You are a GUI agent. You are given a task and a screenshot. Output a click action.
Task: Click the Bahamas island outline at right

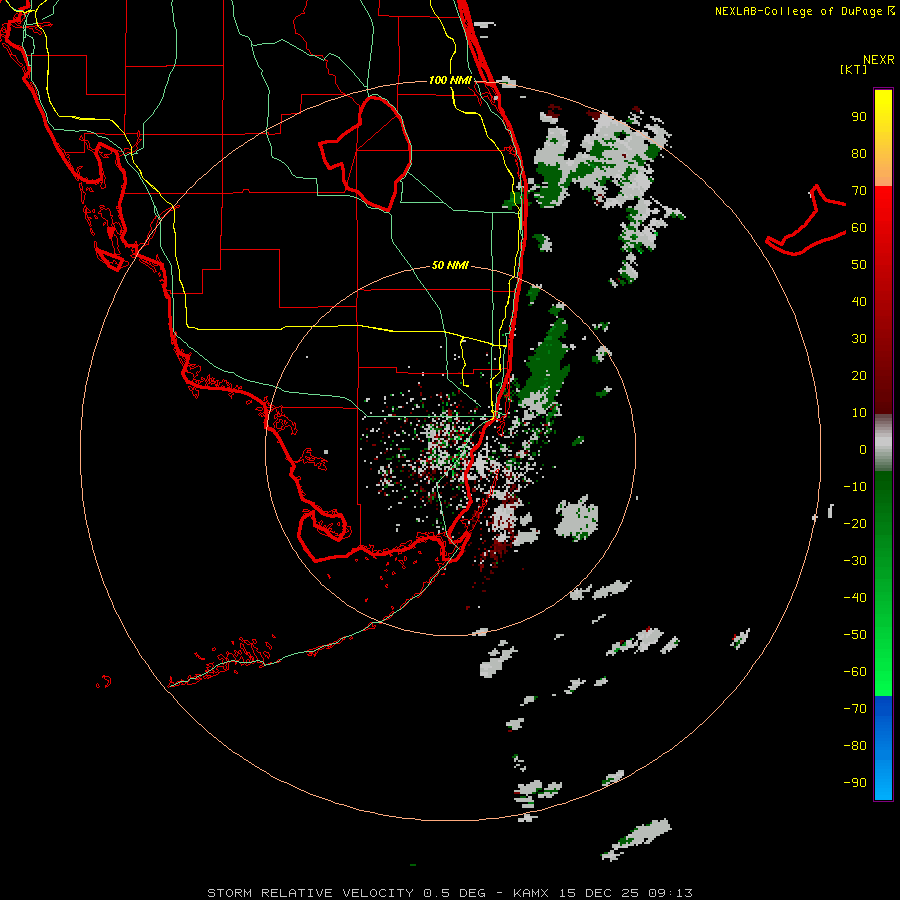(x=806, y=220)
